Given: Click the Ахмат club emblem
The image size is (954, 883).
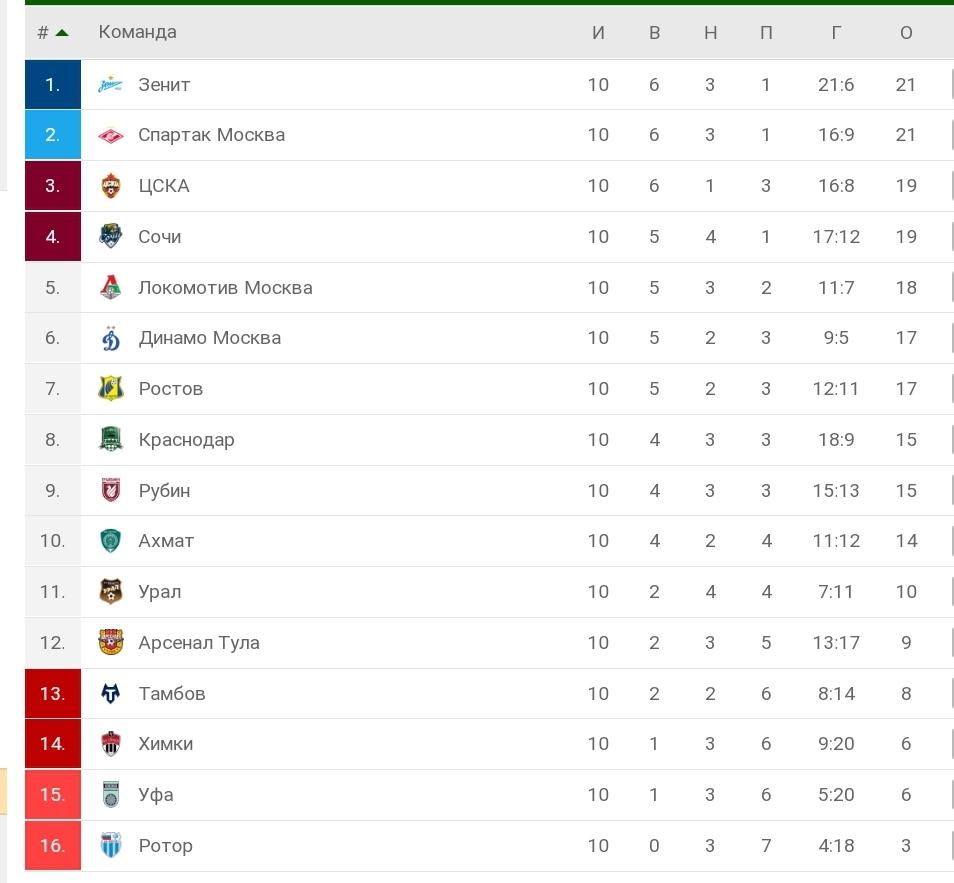Looking at the screenshot, I should (110, 540).
